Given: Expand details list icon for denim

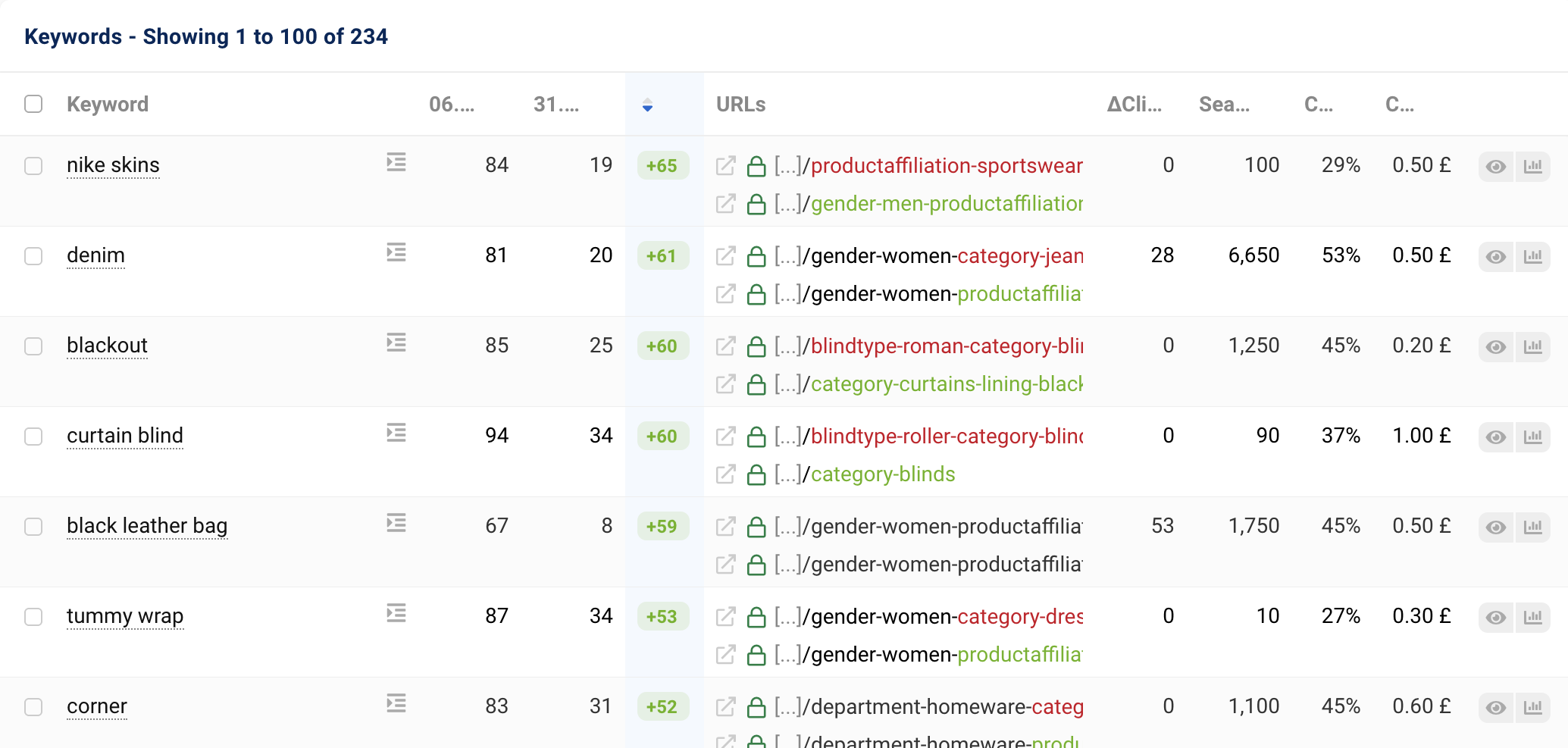Looking at the screenshot, I should (396, 252).
